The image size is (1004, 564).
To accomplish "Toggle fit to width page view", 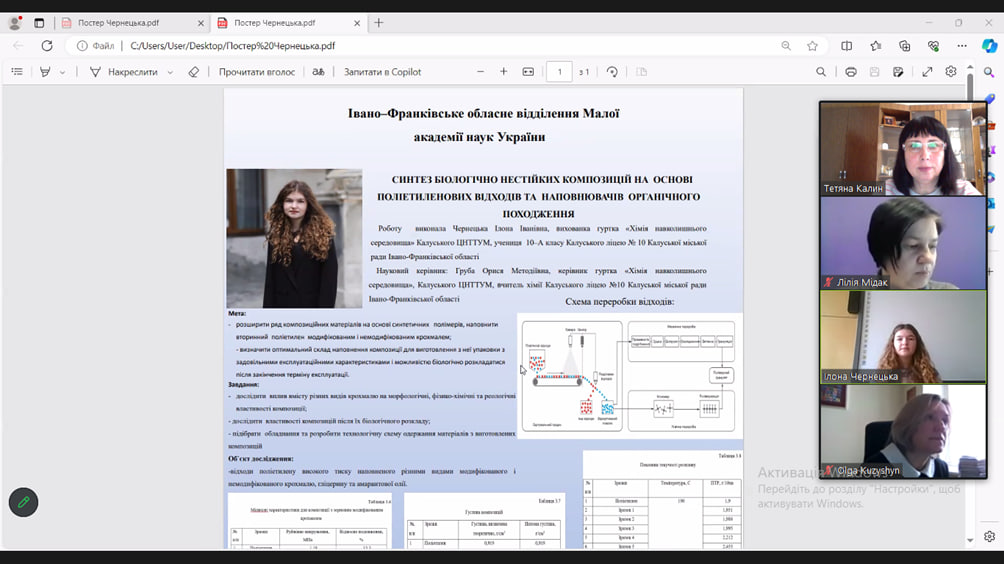I will click(x=528, y=72).
